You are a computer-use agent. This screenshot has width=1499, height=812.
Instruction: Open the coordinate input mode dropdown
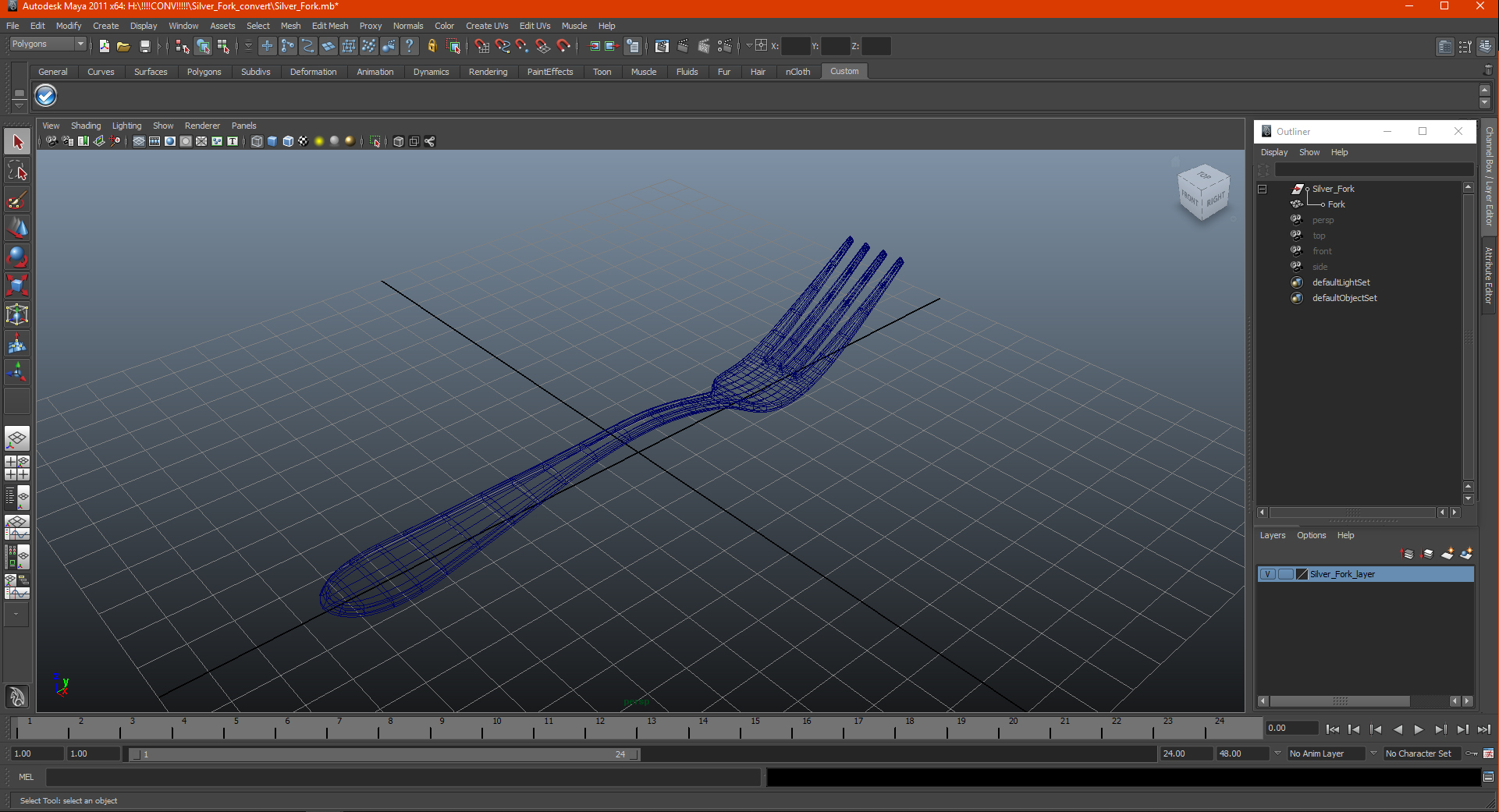749,45
